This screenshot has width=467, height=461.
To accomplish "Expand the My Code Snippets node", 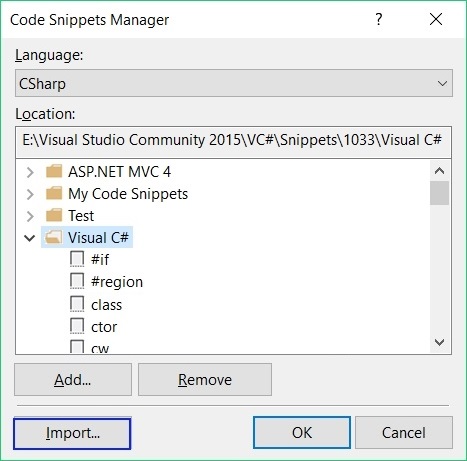I will 30,194.
